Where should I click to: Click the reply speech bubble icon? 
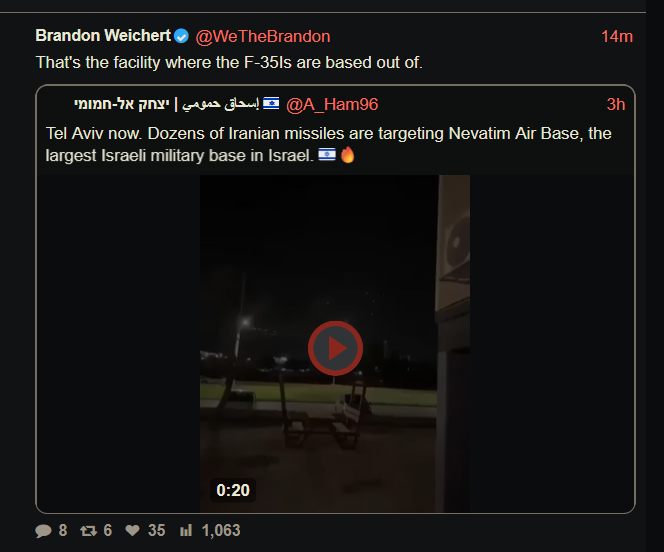[x=43, y=530]
